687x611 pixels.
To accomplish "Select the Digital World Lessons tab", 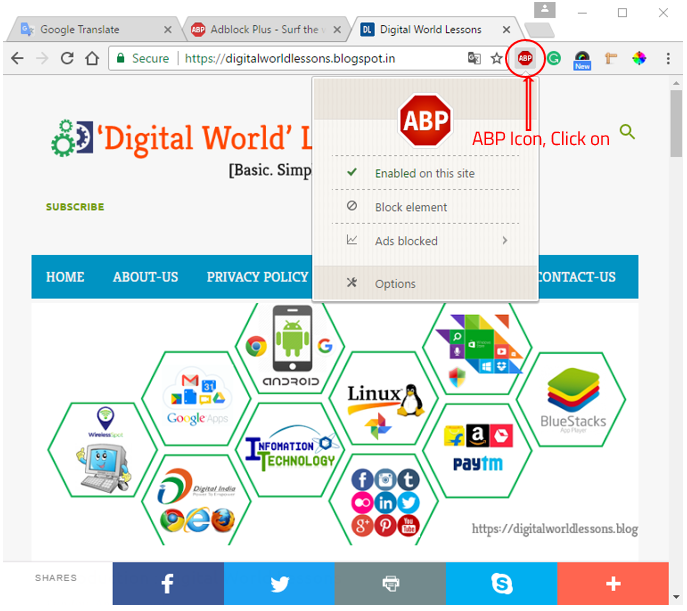I will pyautogui.click(x=434, y=30).
